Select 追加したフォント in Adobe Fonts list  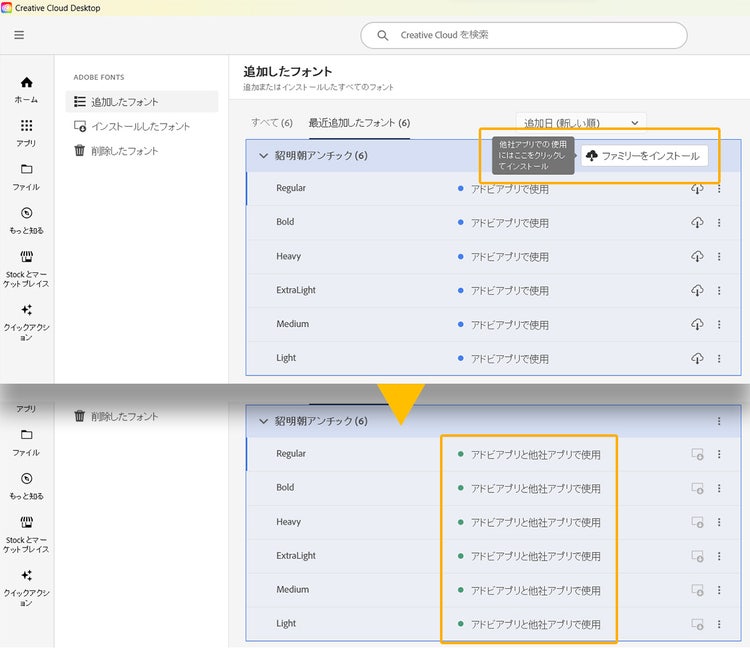pos(142,101)
